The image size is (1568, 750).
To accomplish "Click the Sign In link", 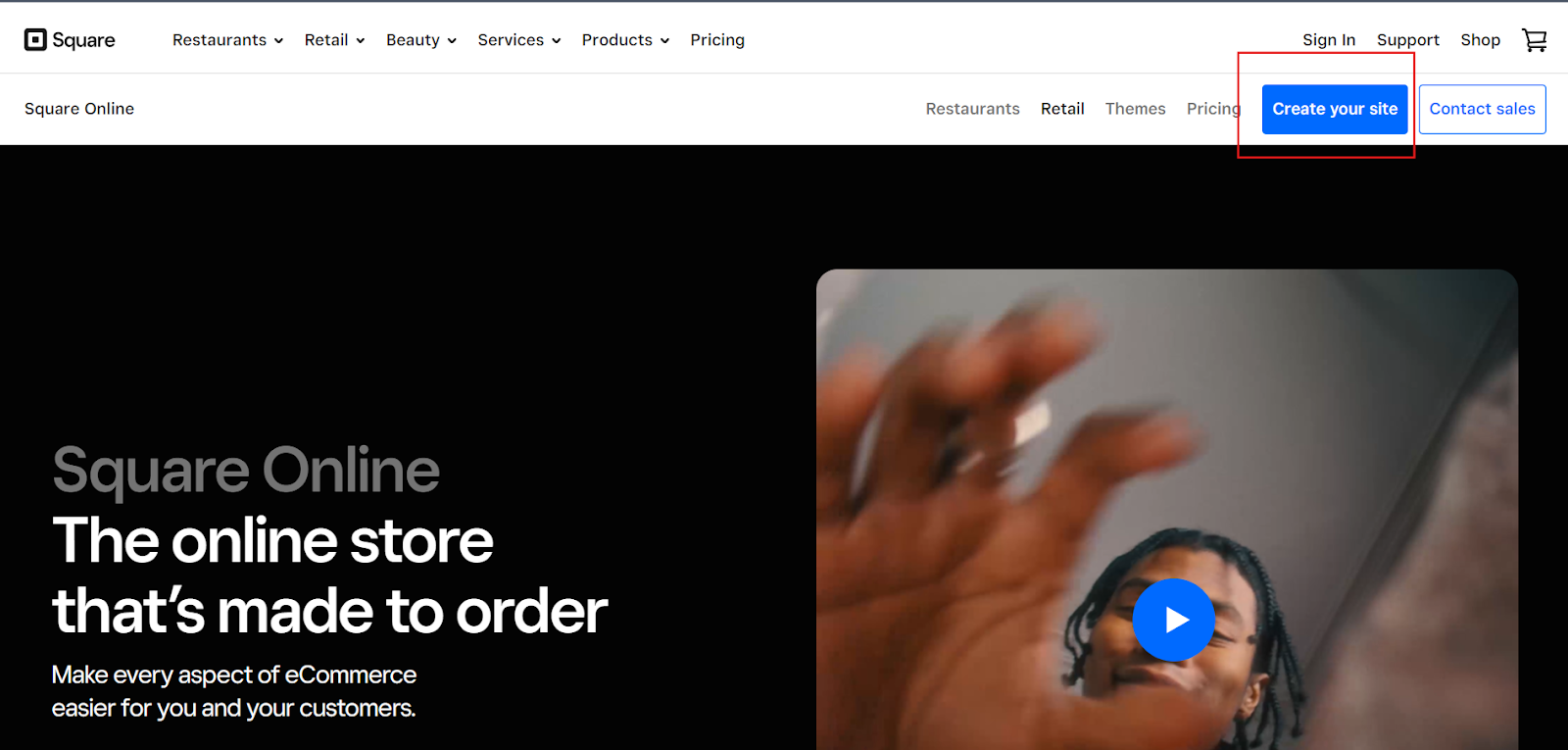I will [1329, 40].
